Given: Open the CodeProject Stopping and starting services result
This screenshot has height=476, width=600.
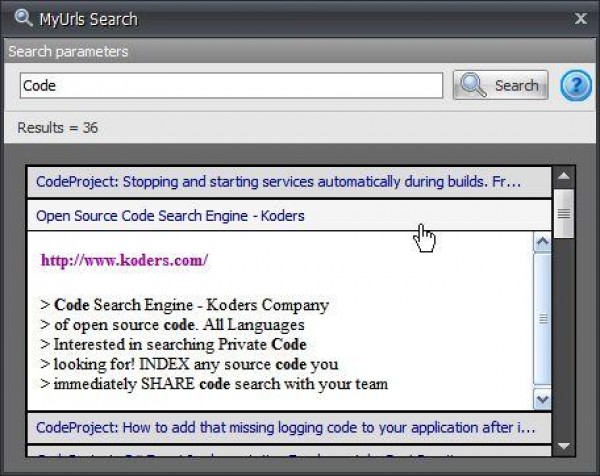Looking at the screenshot, I should [289, 182].
